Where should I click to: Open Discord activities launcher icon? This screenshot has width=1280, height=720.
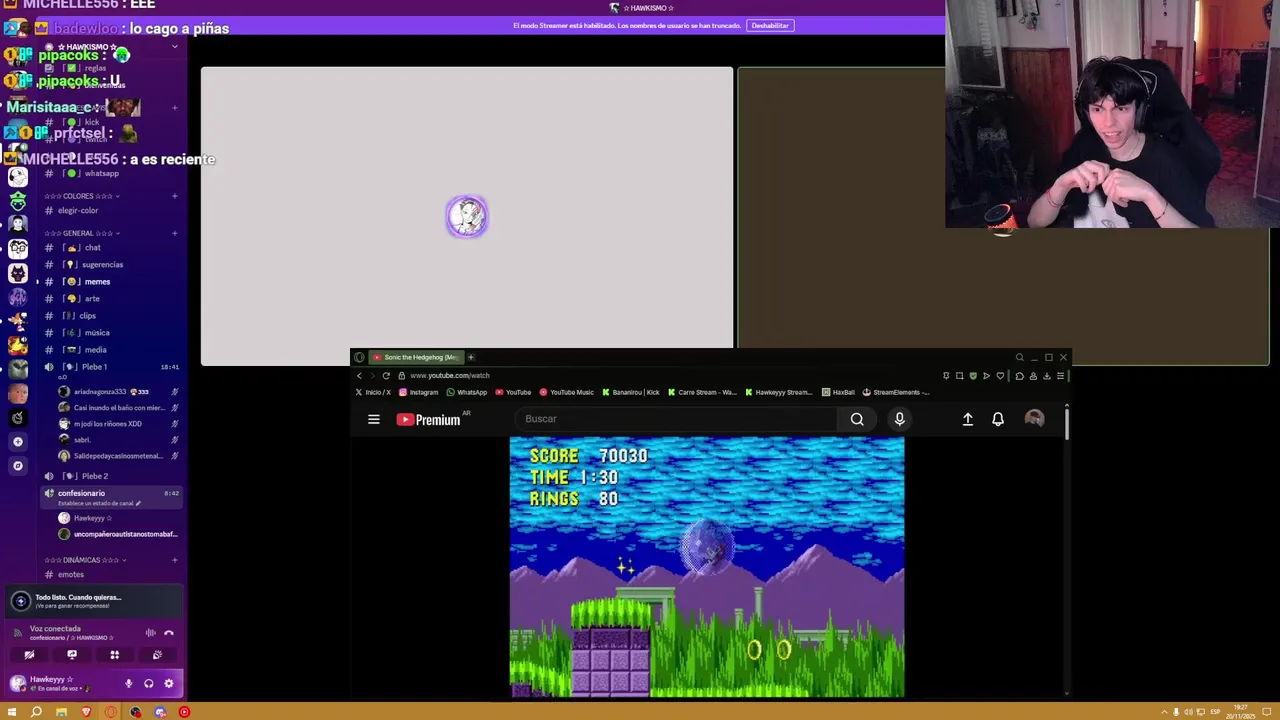[x=114, y=655]
